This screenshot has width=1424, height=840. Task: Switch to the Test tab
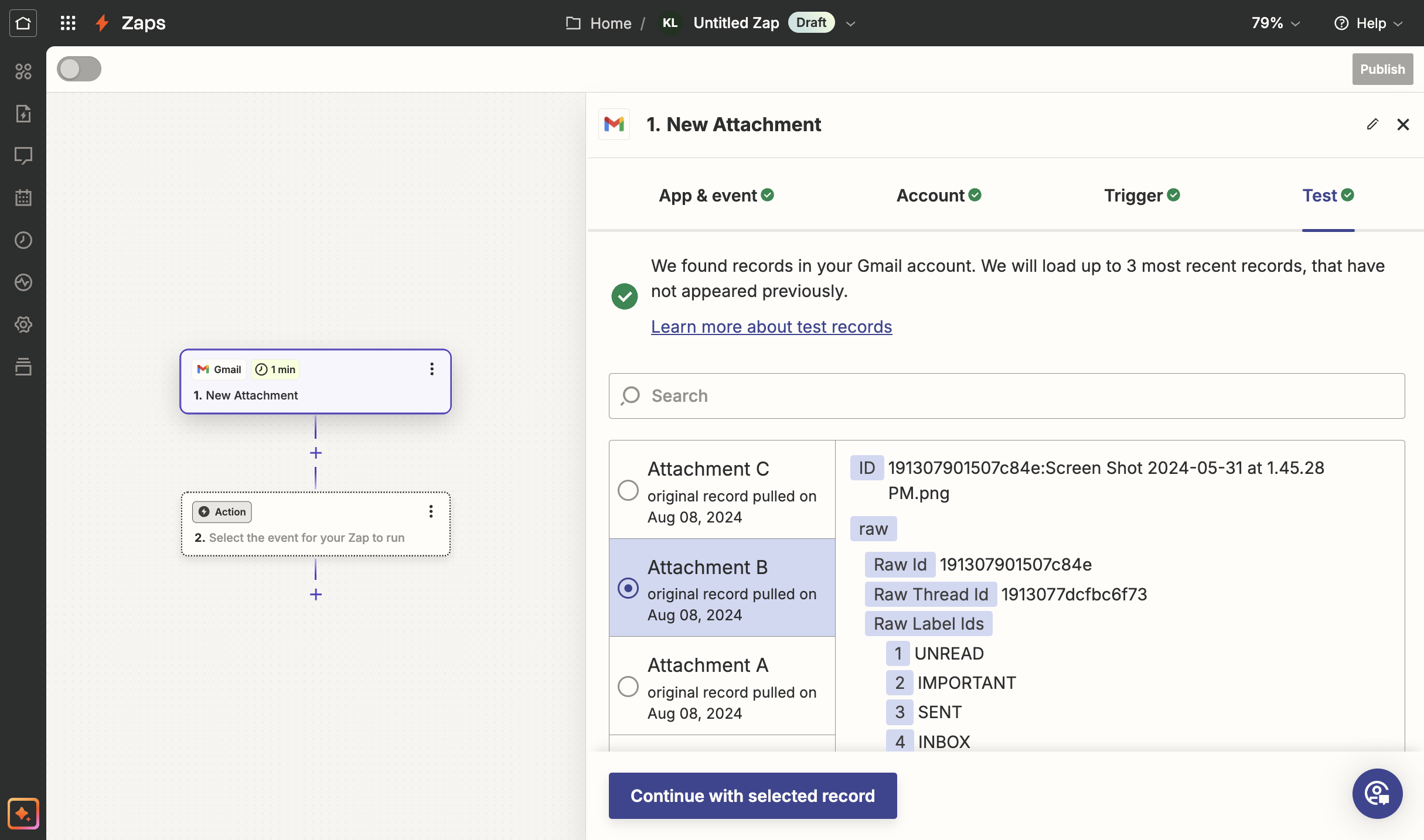coord(1328,196)
